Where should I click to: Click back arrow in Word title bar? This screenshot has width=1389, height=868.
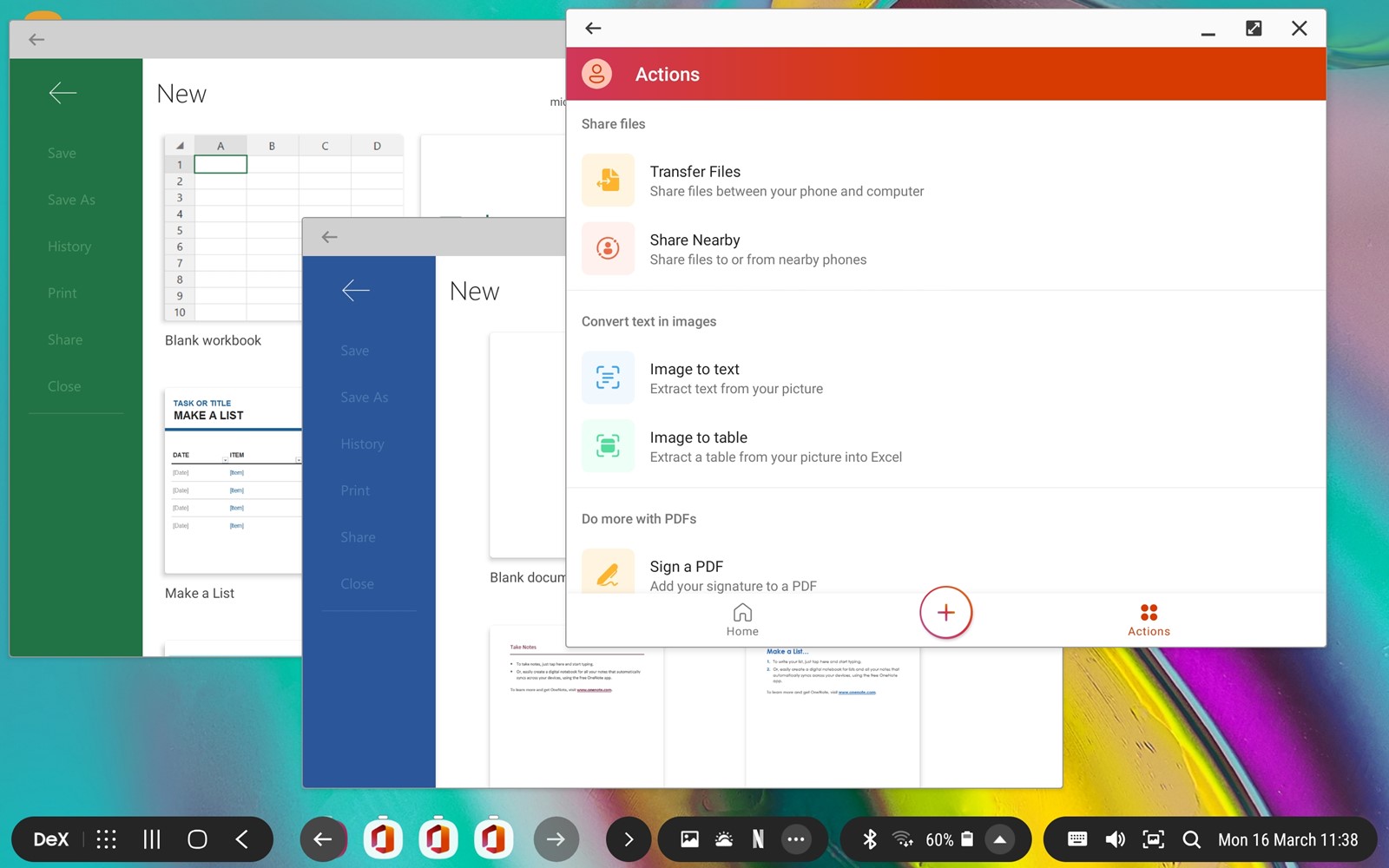[329, 237]
